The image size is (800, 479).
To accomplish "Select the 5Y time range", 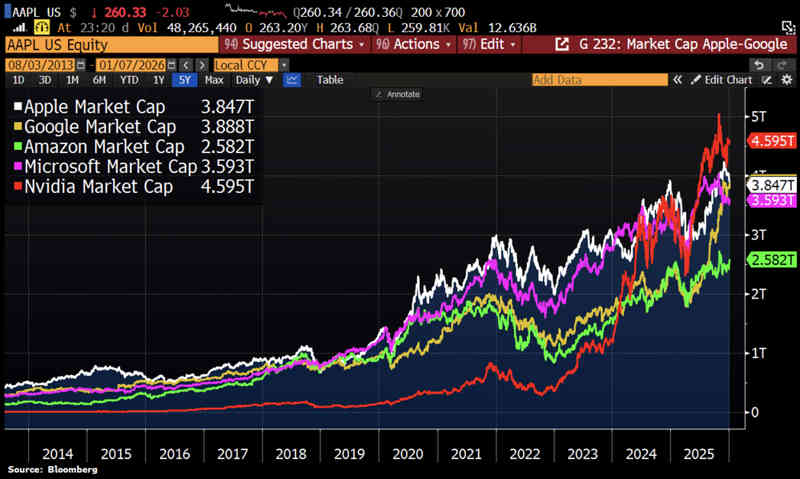I will pyautogui.click(x=185, y=79).
